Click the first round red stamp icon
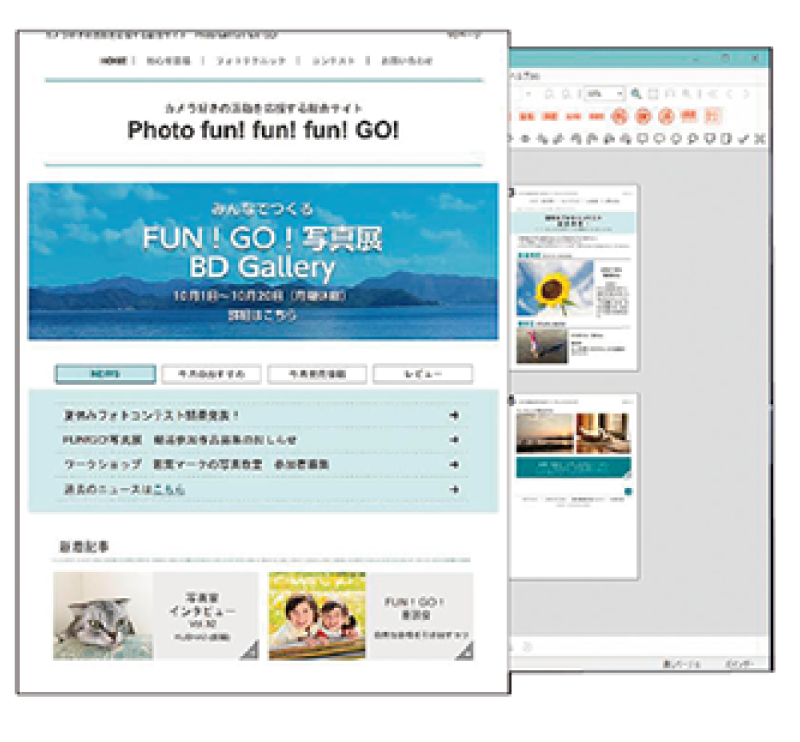Viewport: 800px width, 742px height. [x=620, y=116]
